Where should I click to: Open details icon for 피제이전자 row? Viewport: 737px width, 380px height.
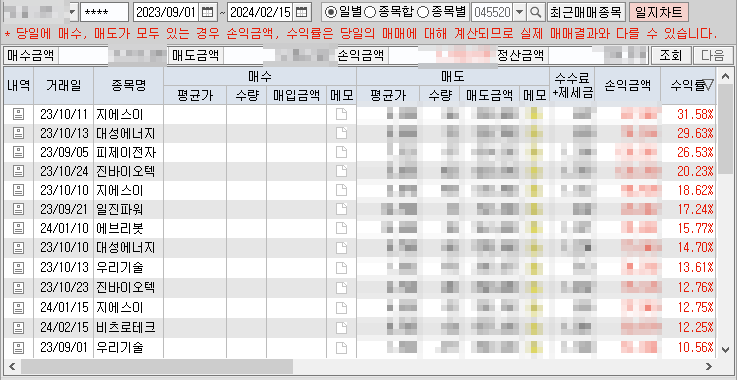tap(18, 152)
